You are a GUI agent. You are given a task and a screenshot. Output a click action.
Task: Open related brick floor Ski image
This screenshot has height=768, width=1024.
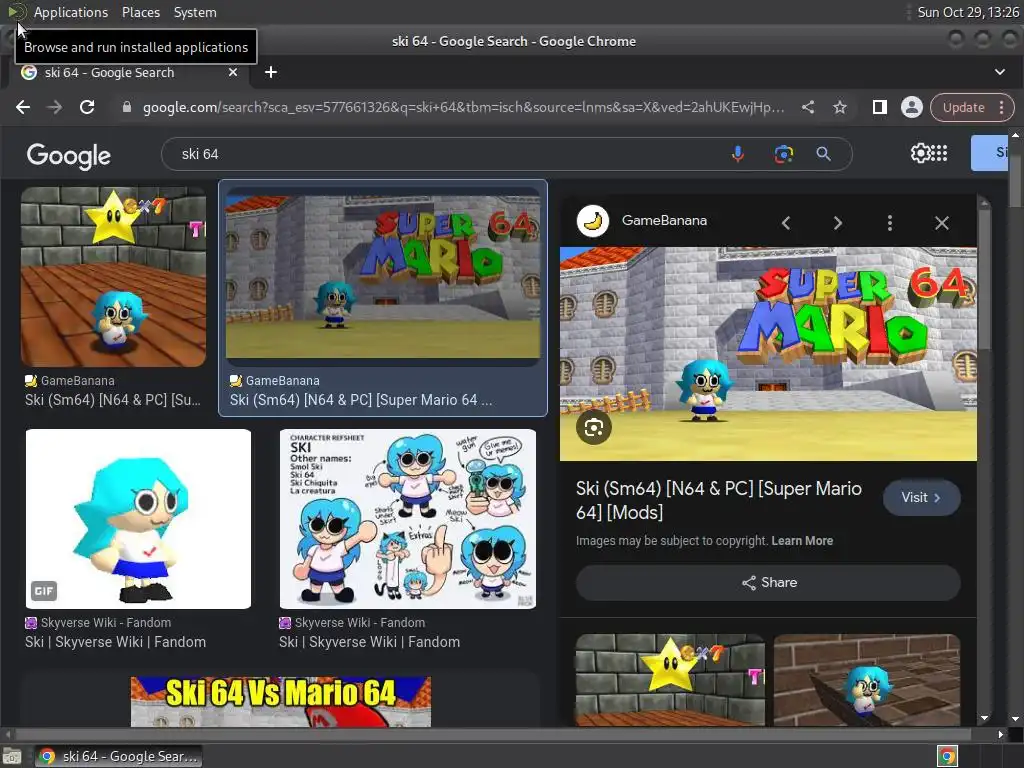pos(867,679)
